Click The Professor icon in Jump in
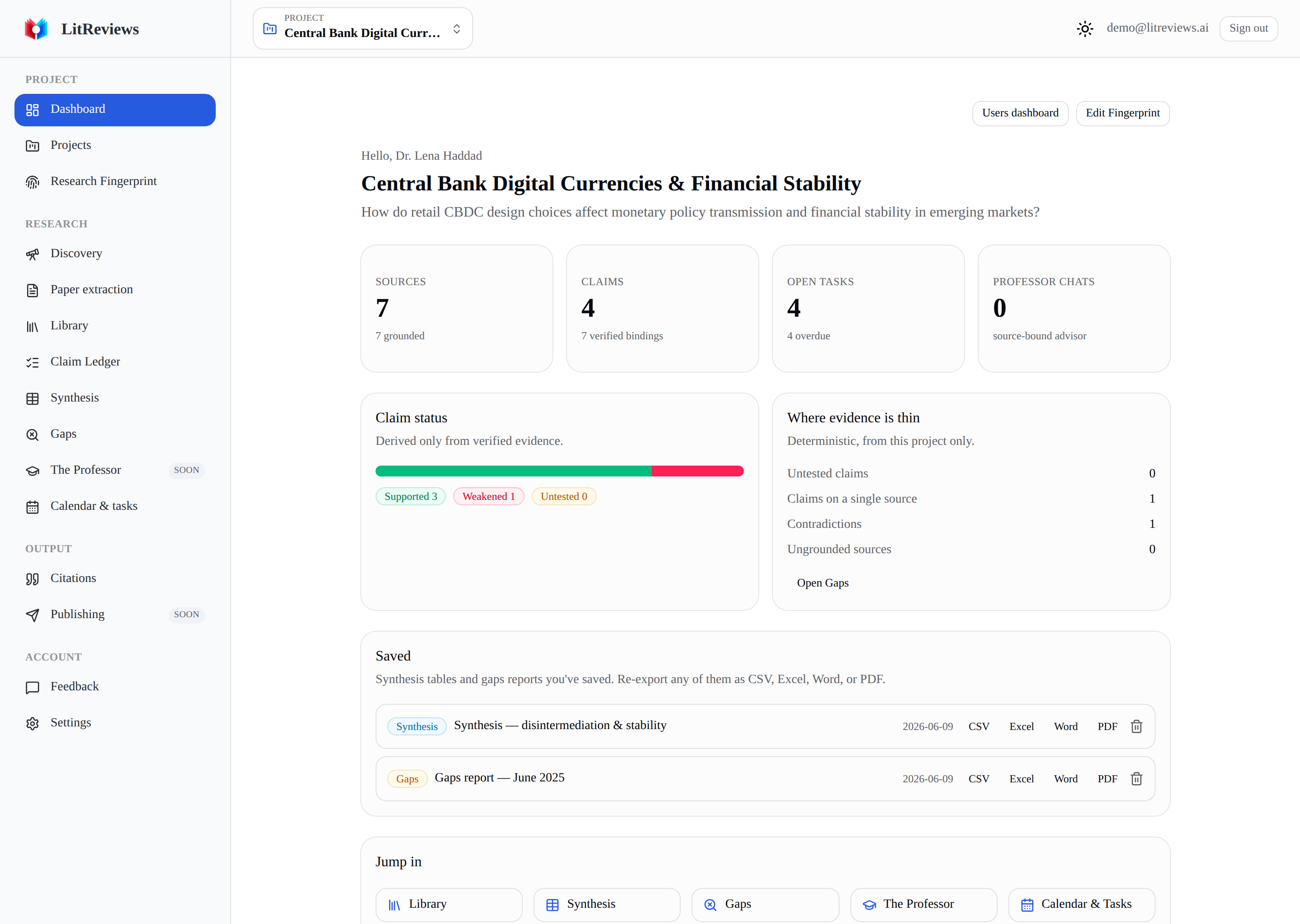This screenshot has width=1300, height=924. click(869, 905)
